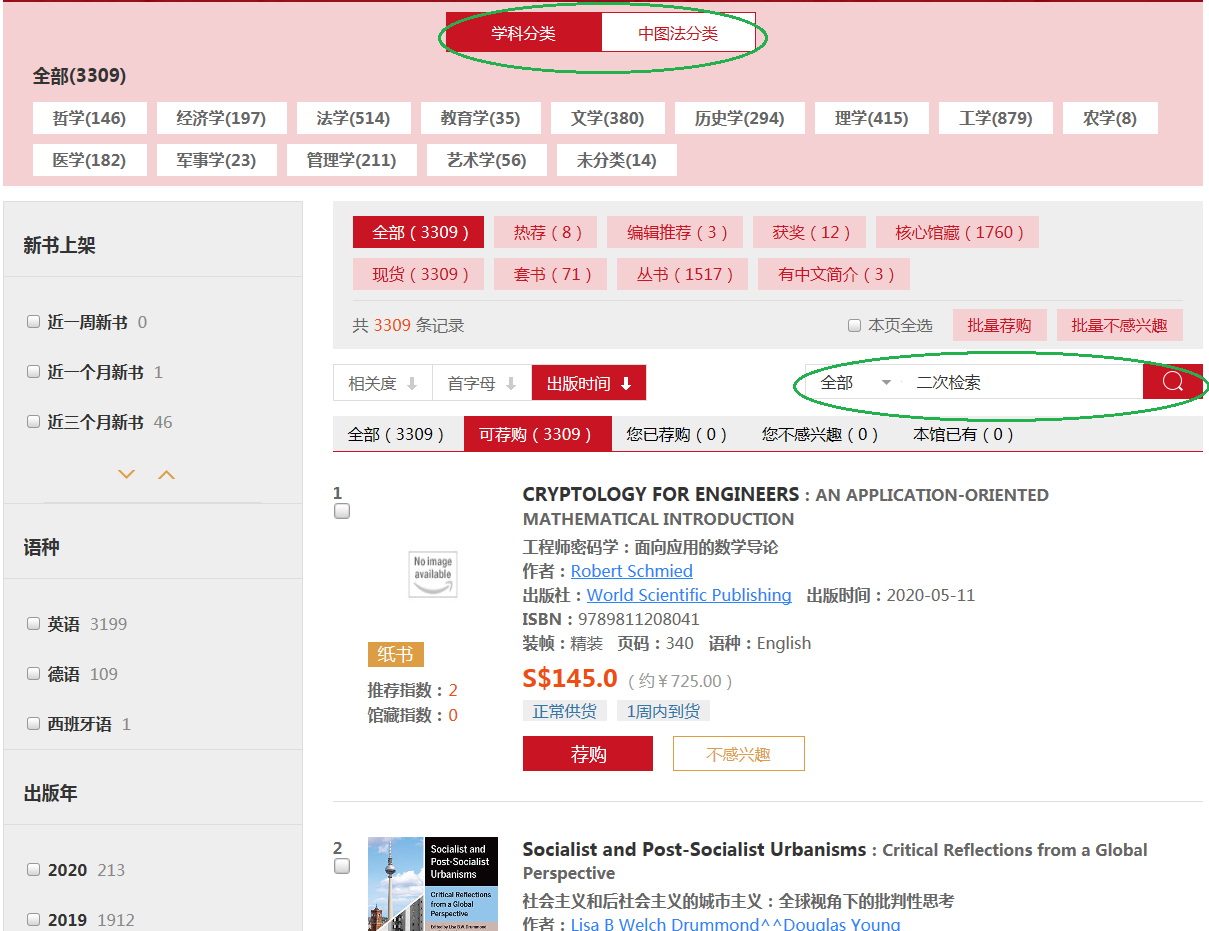Click the 不感兴趣 button for Cryptology book
This screenshot has height=931, width=1209.
[738, 754]
